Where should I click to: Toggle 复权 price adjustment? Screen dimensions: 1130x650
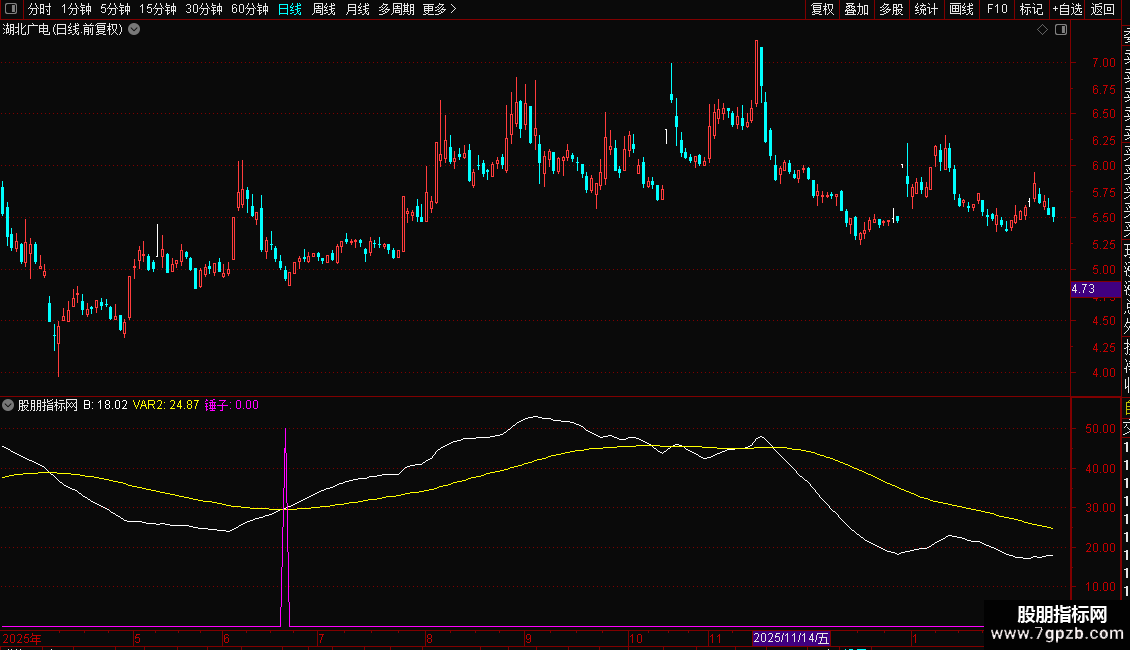pos(822,9)
